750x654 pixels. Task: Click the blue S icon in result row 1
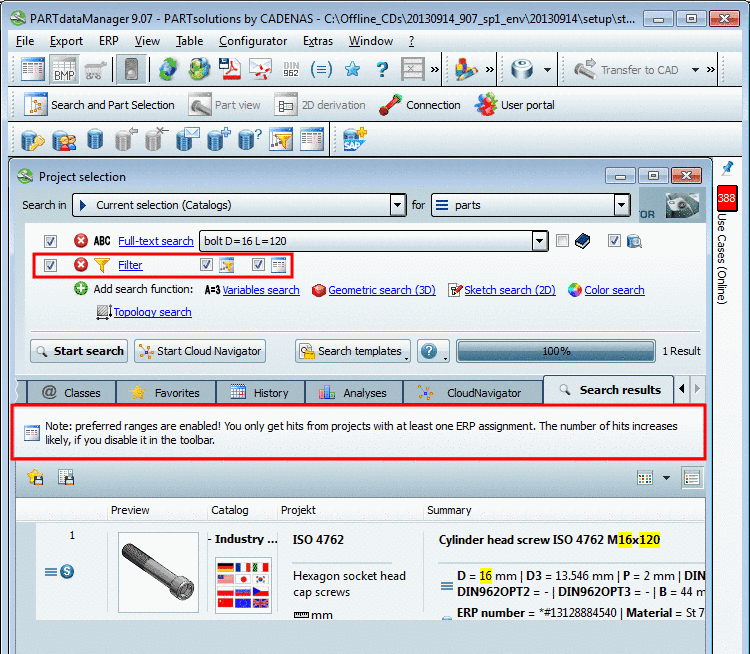tap(67, 571)
